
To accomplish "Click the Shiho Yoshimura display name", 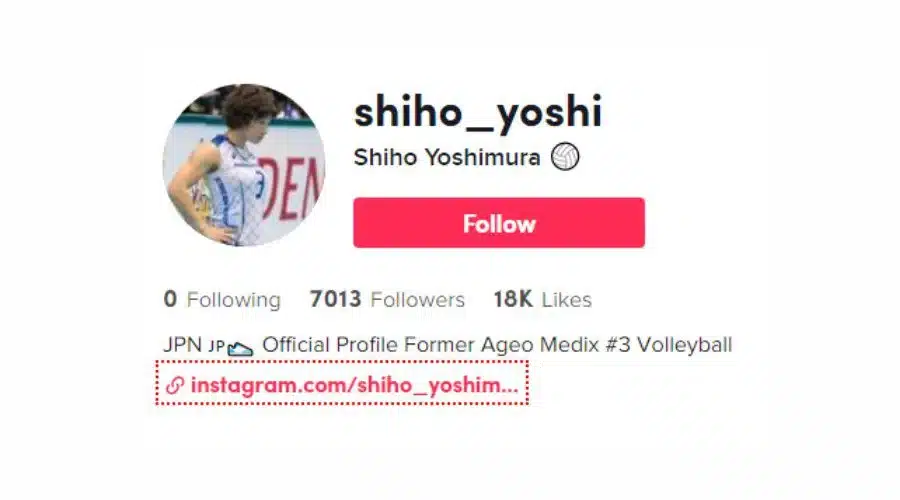I will [x=447, y=157].
